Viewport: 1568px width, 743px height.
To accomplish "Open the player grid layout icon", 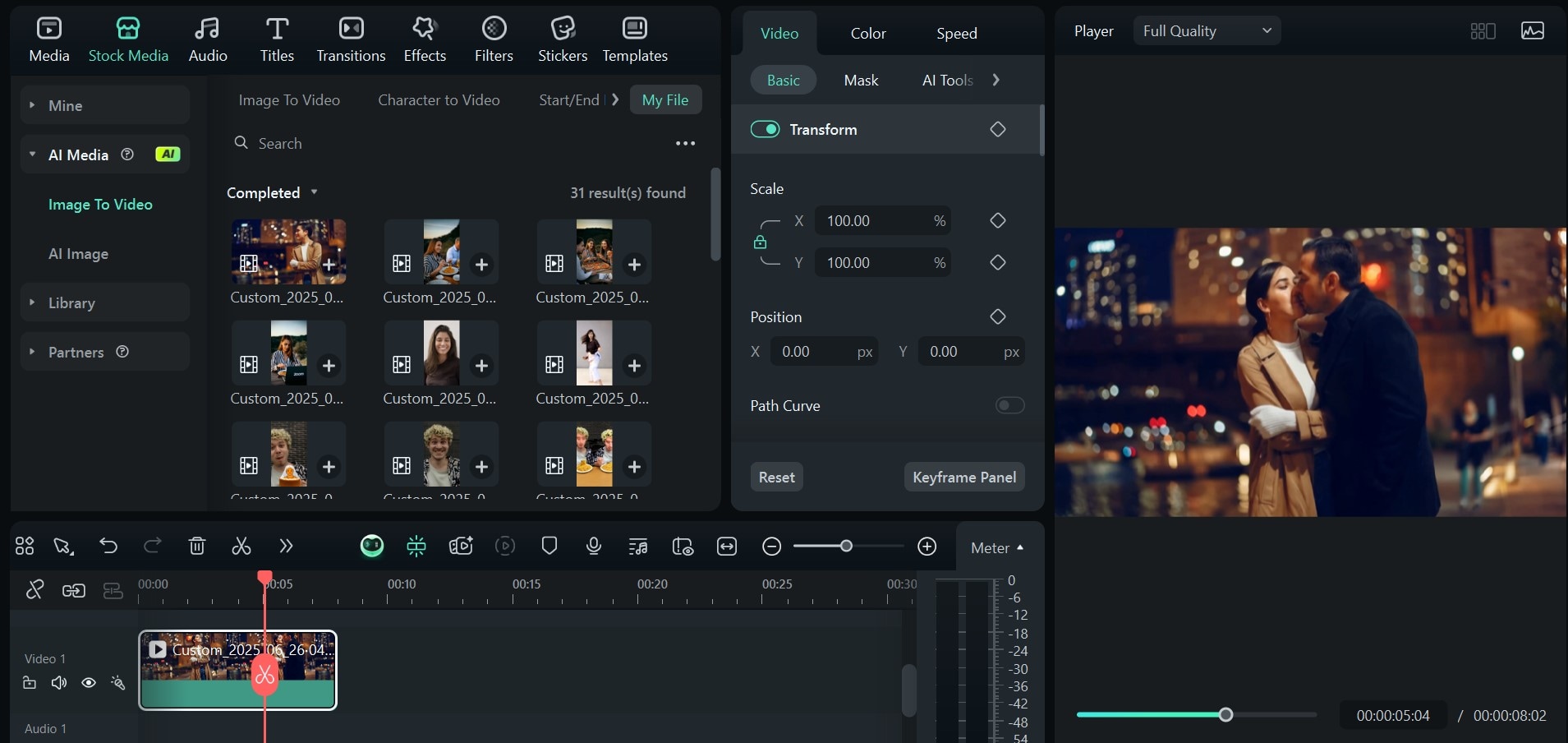I will click(1483, 31).
